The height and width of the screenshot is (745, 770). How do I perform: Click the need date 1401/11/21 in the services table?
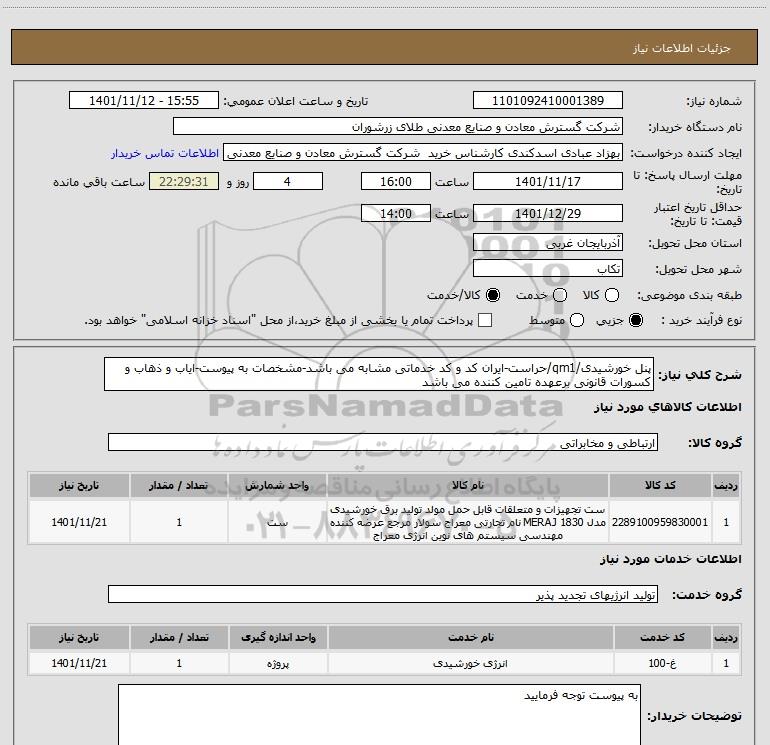[79, 663]
